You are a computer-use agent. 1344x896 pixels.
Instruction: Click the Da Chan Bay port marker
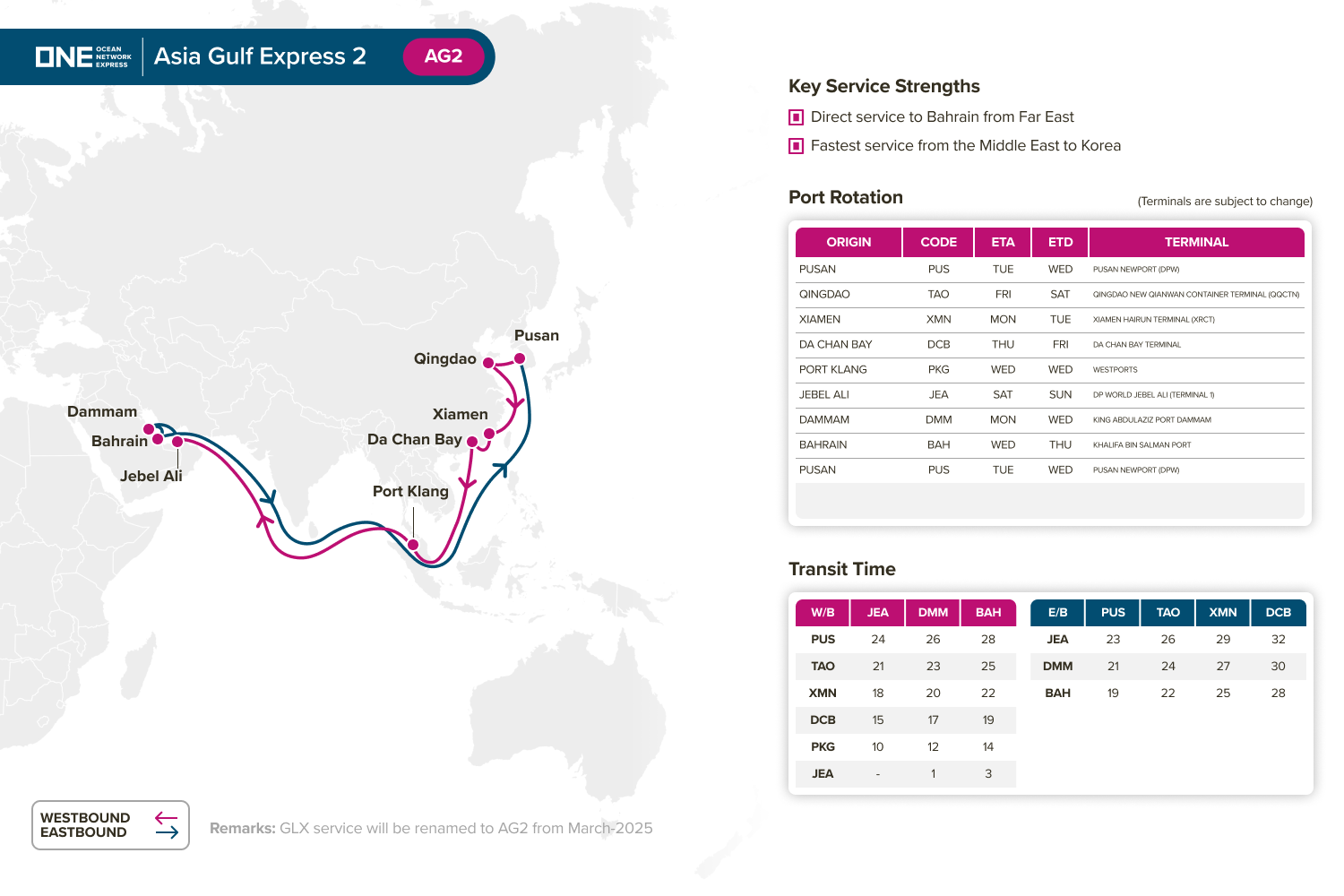pyautogui.click(x=472, y=441)
